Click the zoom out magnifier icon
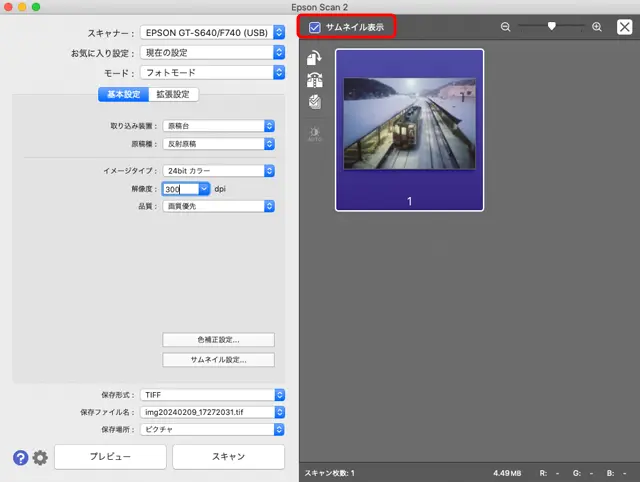 [505, 27]
